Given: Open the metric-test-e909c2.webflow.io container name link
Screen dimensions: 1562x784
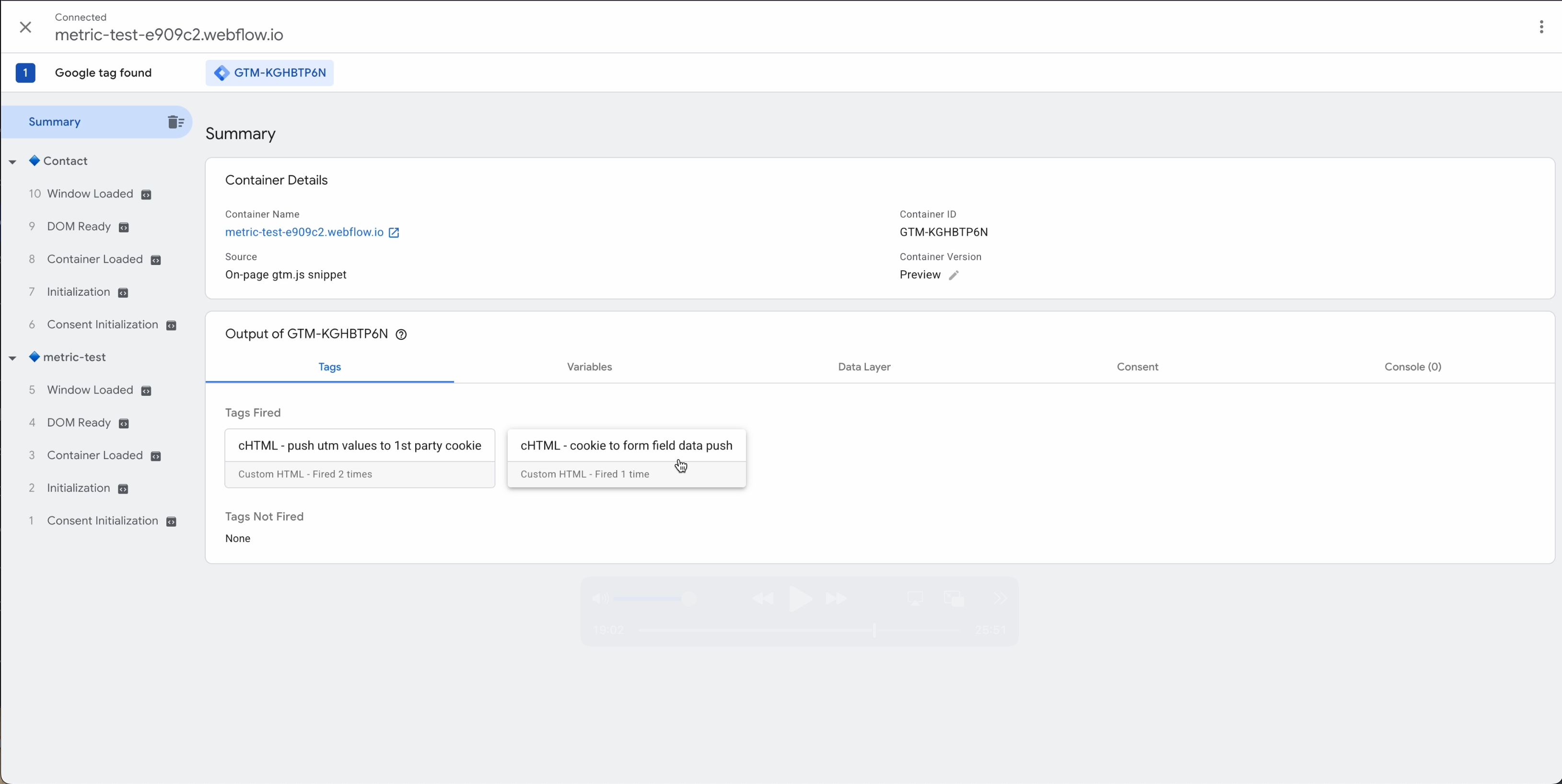Looking at the screenshot, I should pos(304,232).
